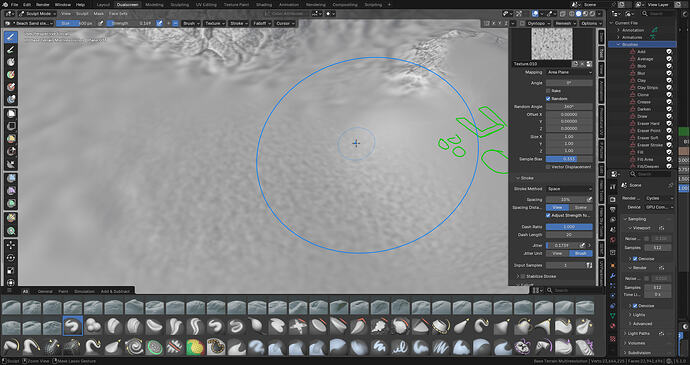Open the Modifiers wrench properties tab
690x365 pixels.
(613, 276)
